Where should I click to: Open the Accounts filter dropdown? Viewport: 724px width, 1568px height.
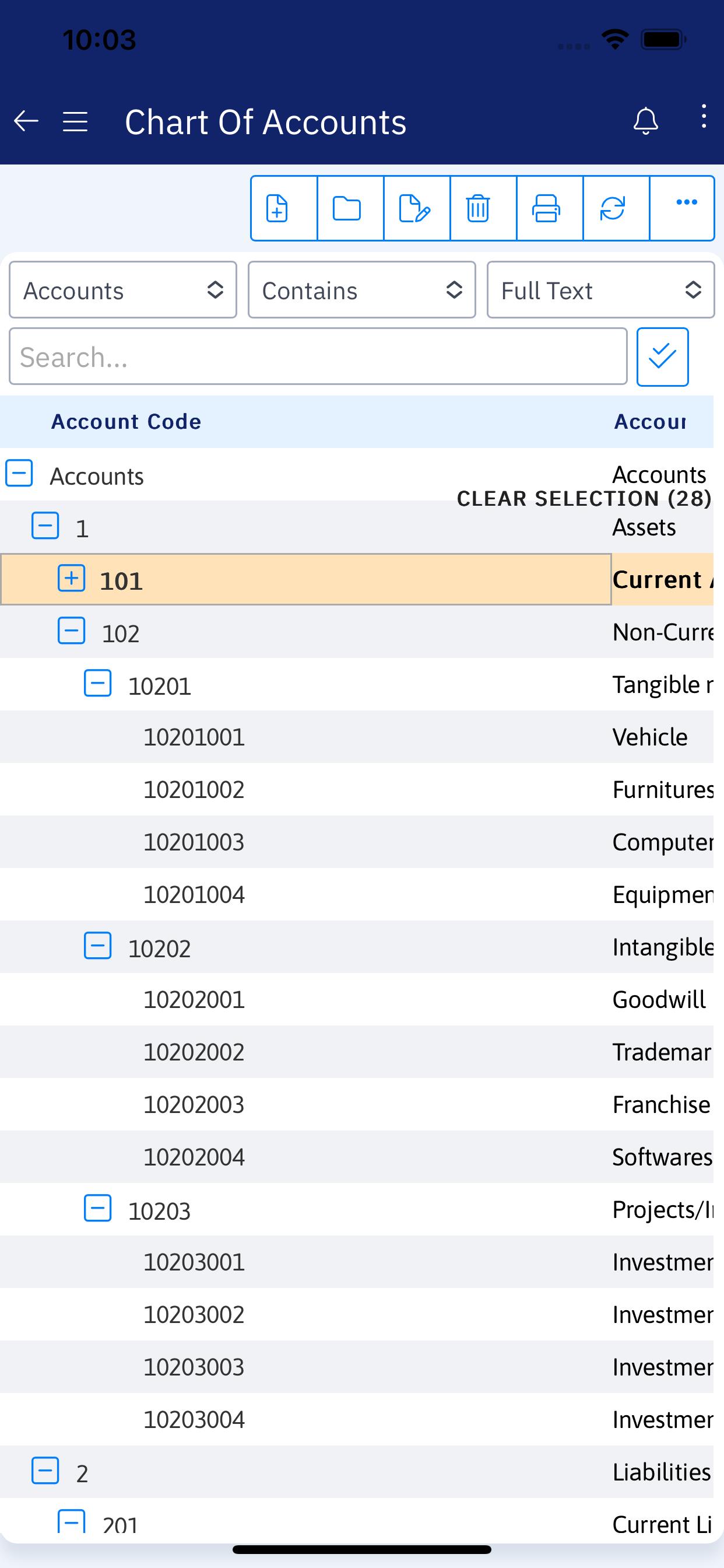pos(123,290)
